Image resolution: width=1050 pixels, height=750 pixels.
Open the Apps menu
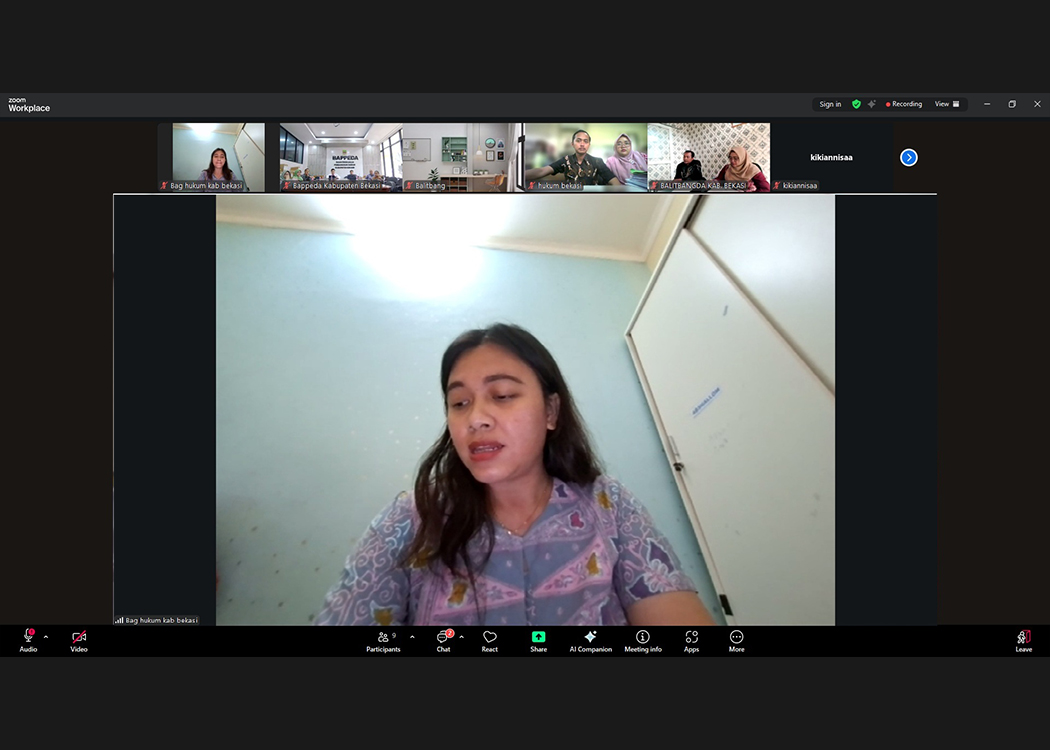pos(691,640)
